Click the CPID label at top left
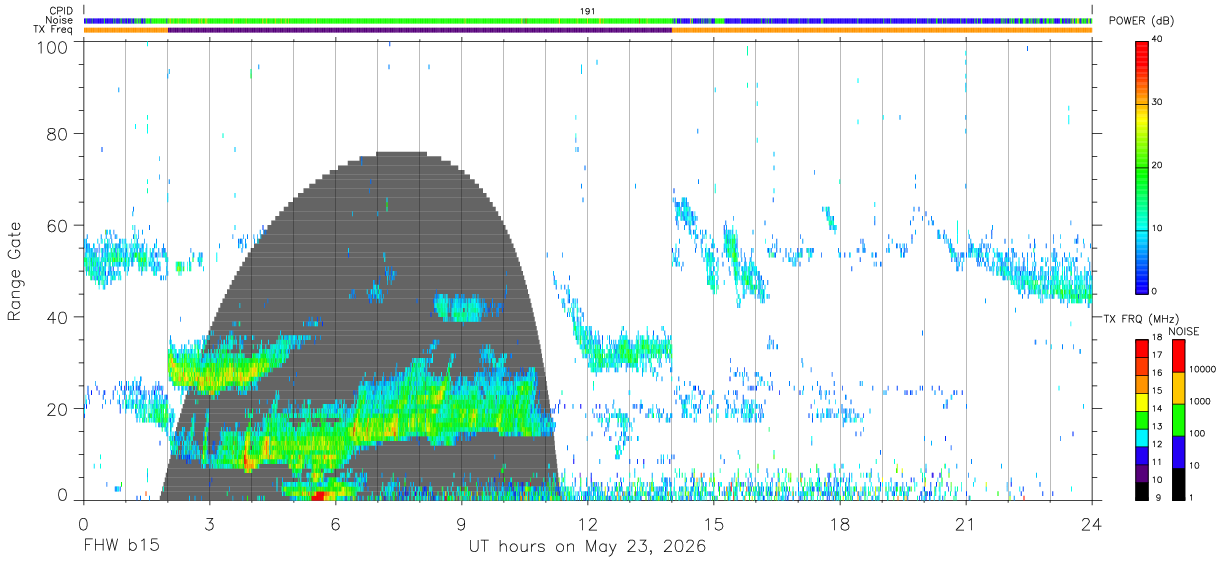 pos(61,11)
